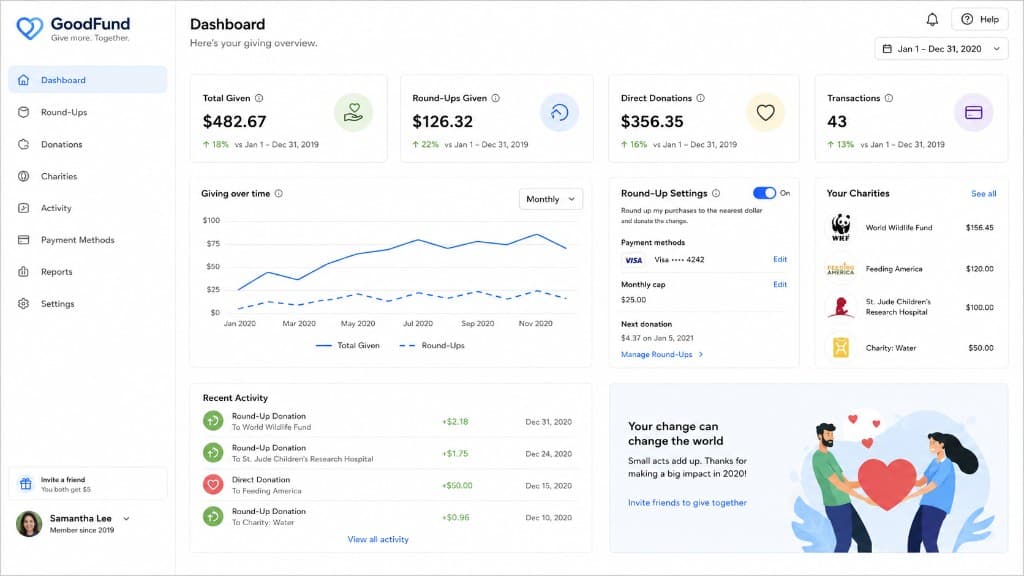The height and width of the screenshot is (576, 1024).
Task: Click the Settings gear icon in sidebar
Action: pyautogui.click(x=24, y=304)
